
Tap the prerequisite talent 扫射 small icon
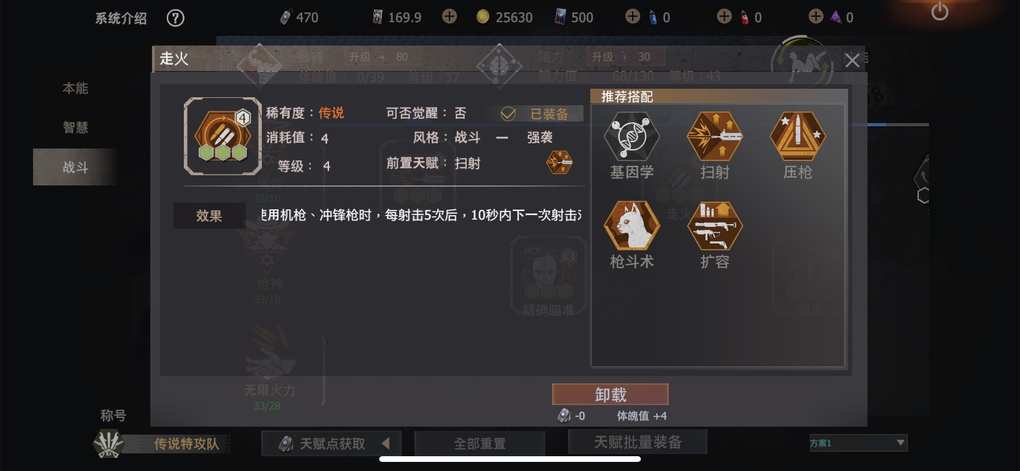pos(559,162)
